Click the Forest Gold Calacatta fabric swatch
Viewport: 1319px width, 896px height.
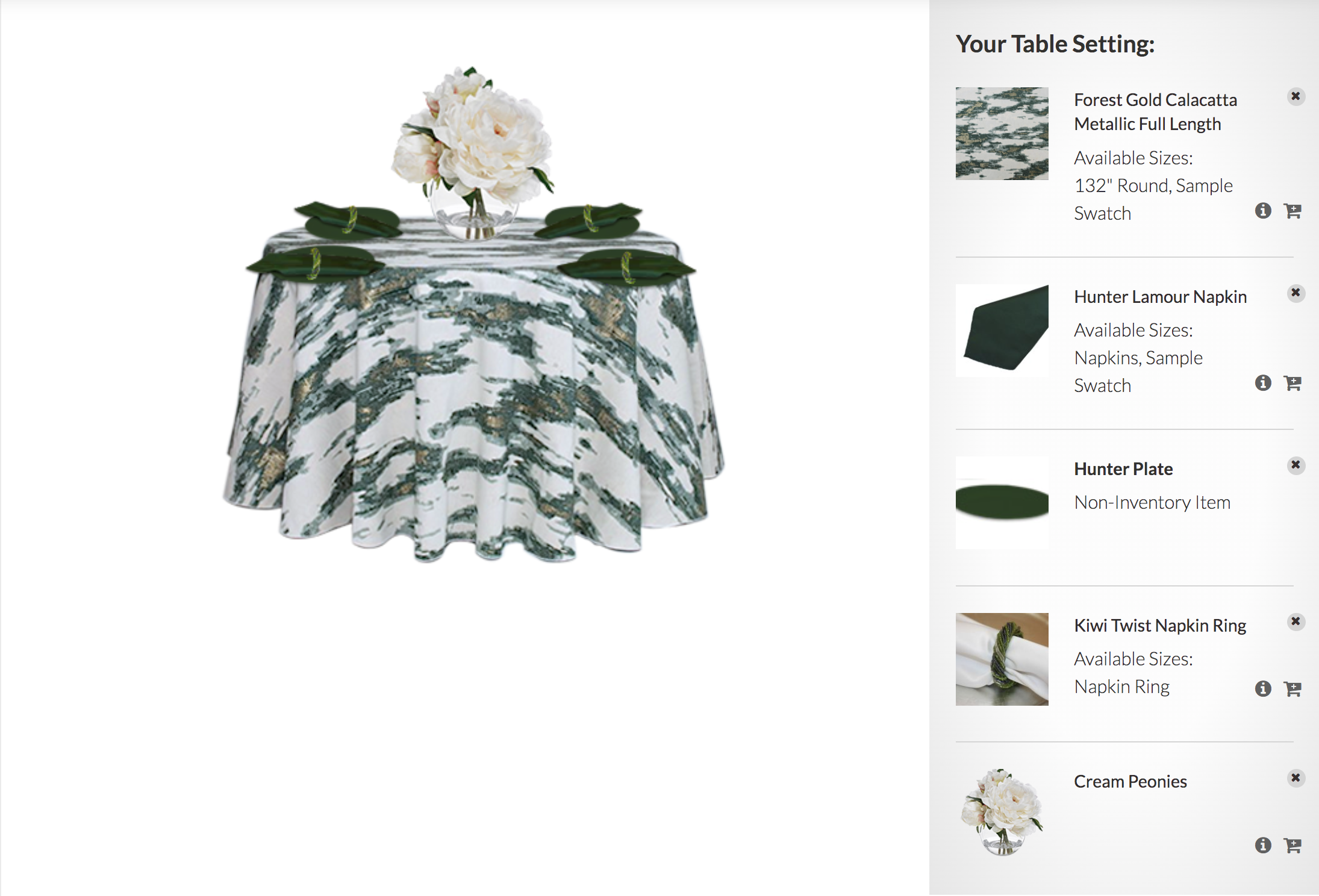(1002, 134)
